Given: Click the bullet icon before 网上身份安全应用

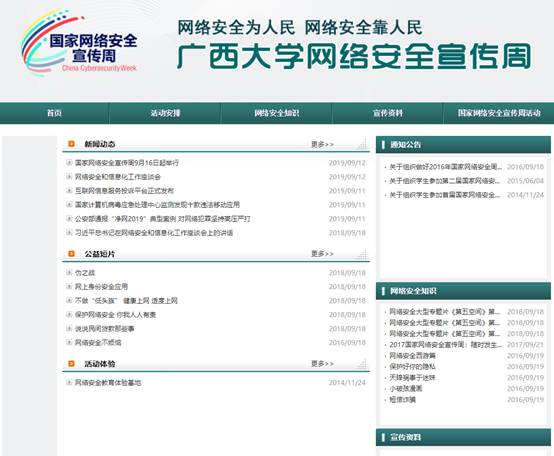Looking at the screenshot, I should pos(69,286).
